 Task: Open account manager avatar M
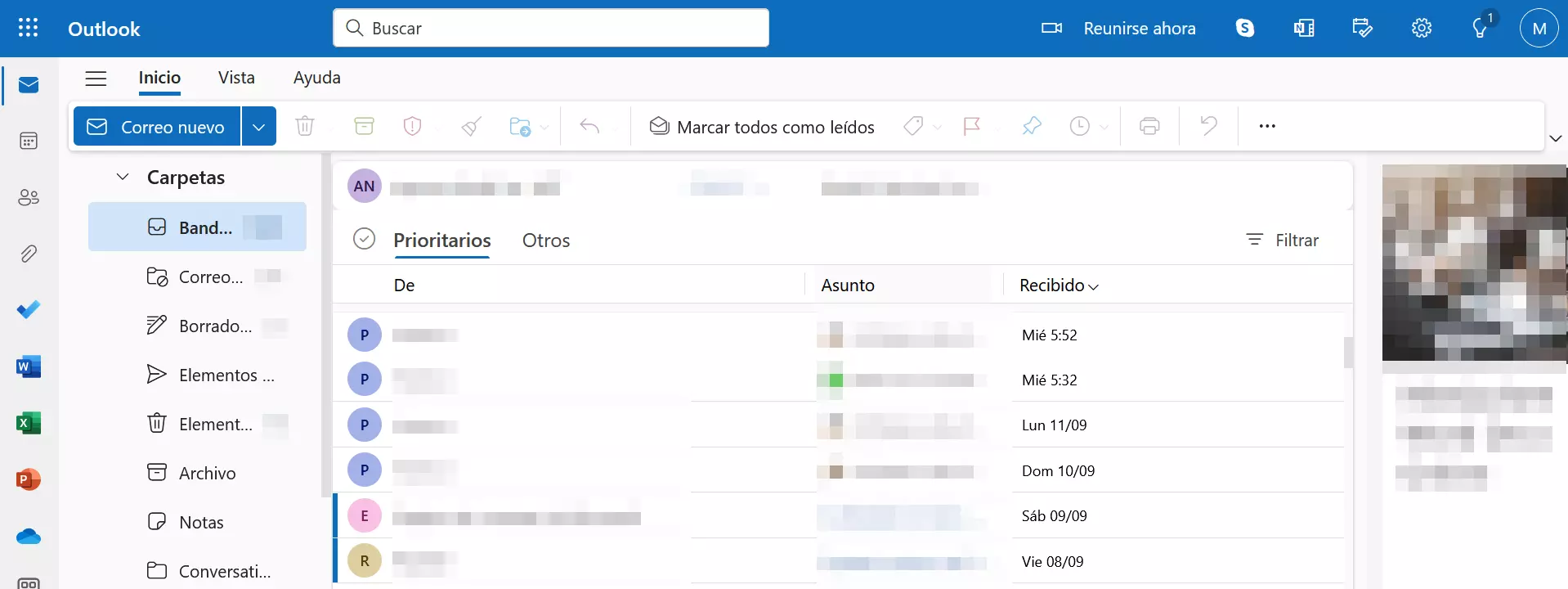coord(1539,29)
